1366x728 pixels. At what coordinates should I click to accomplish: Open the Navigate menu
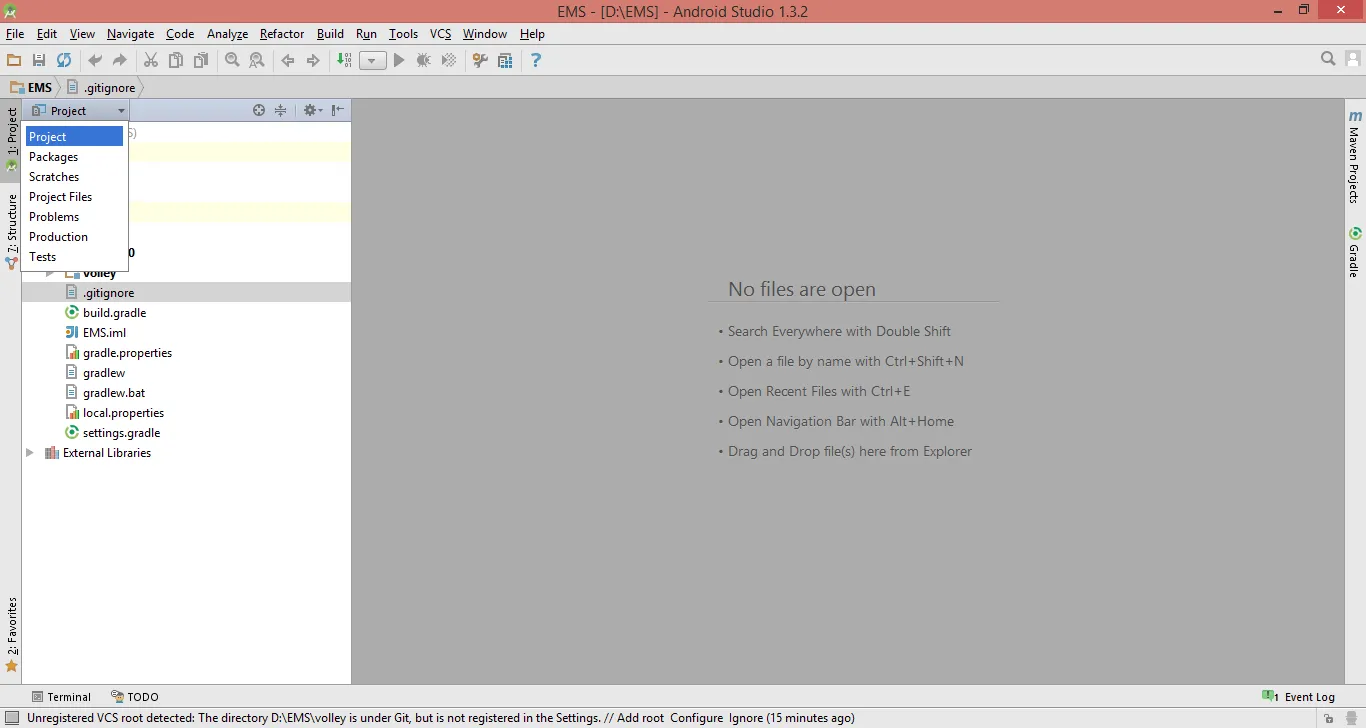click(x=131, y=34)
